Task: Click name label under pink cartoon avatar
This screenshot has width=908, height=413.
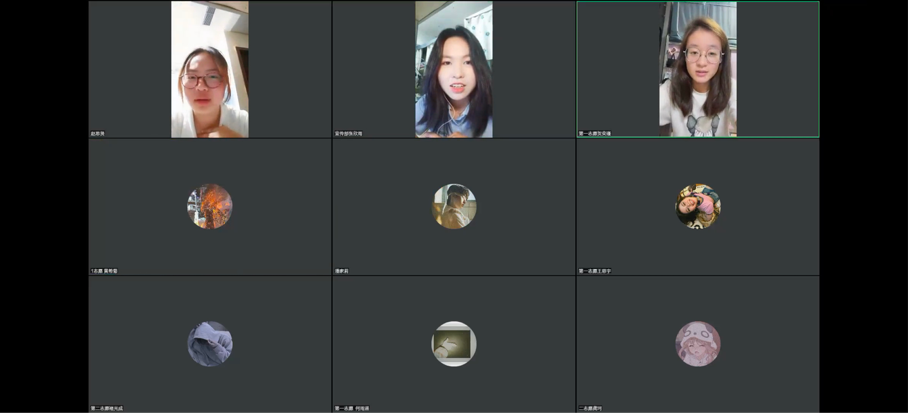Action: click(x=591, y=408)
